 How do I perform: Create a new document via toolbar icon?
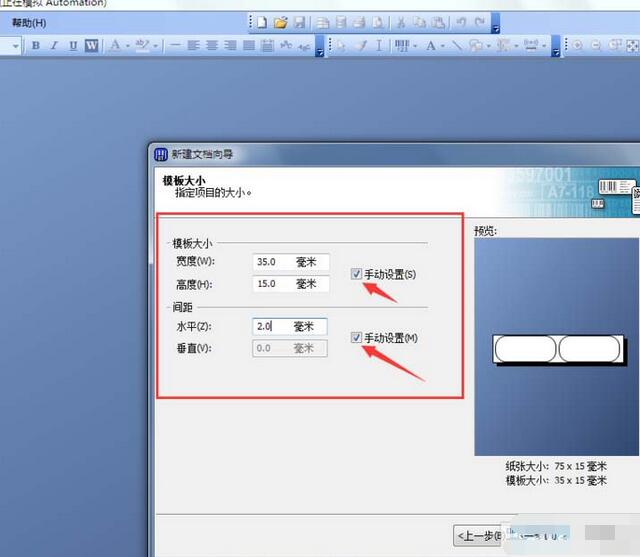tap(262, 22)
